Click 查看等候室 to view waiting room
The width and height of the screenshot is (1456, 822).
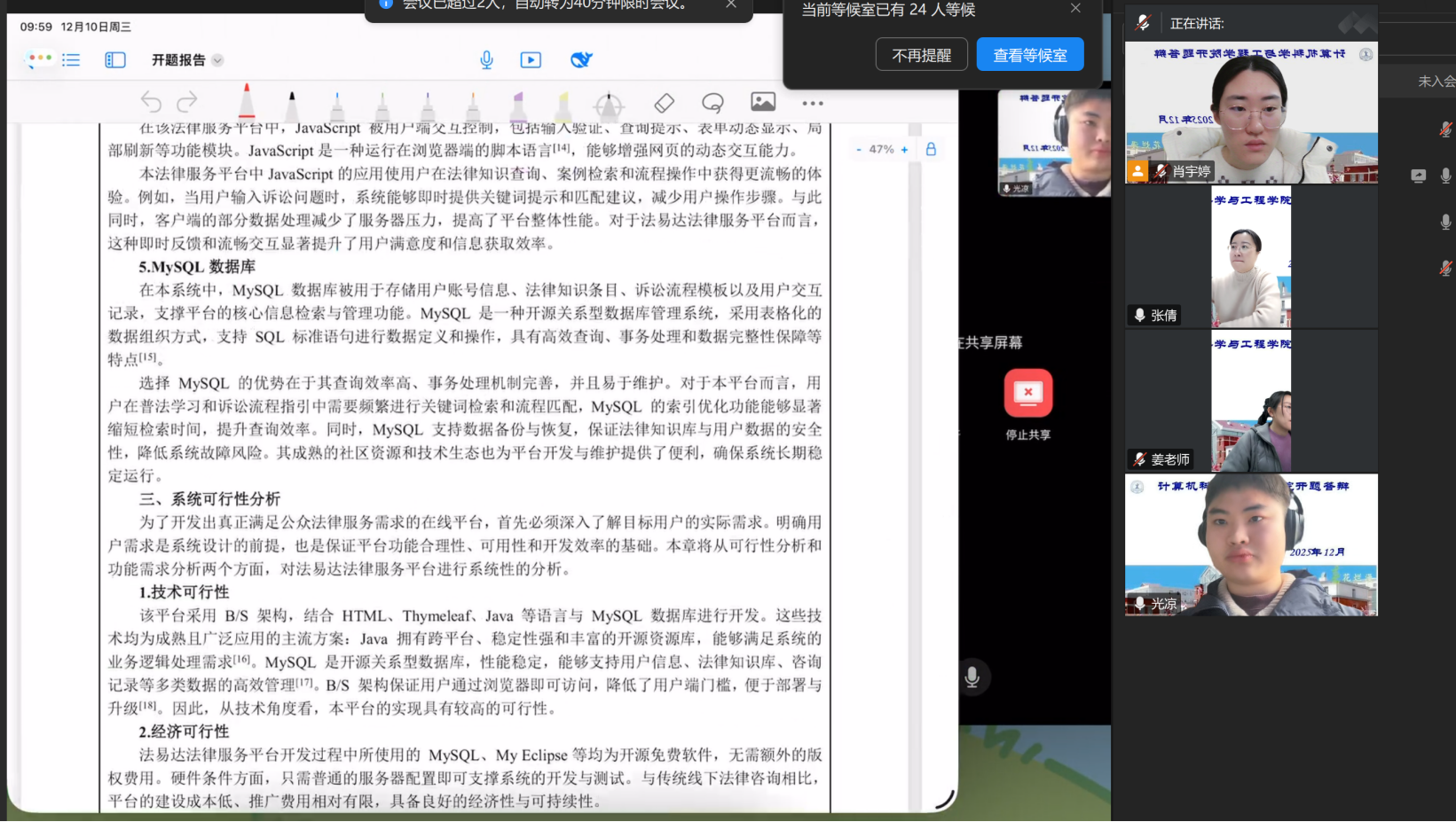click(x=1029, y=55)
